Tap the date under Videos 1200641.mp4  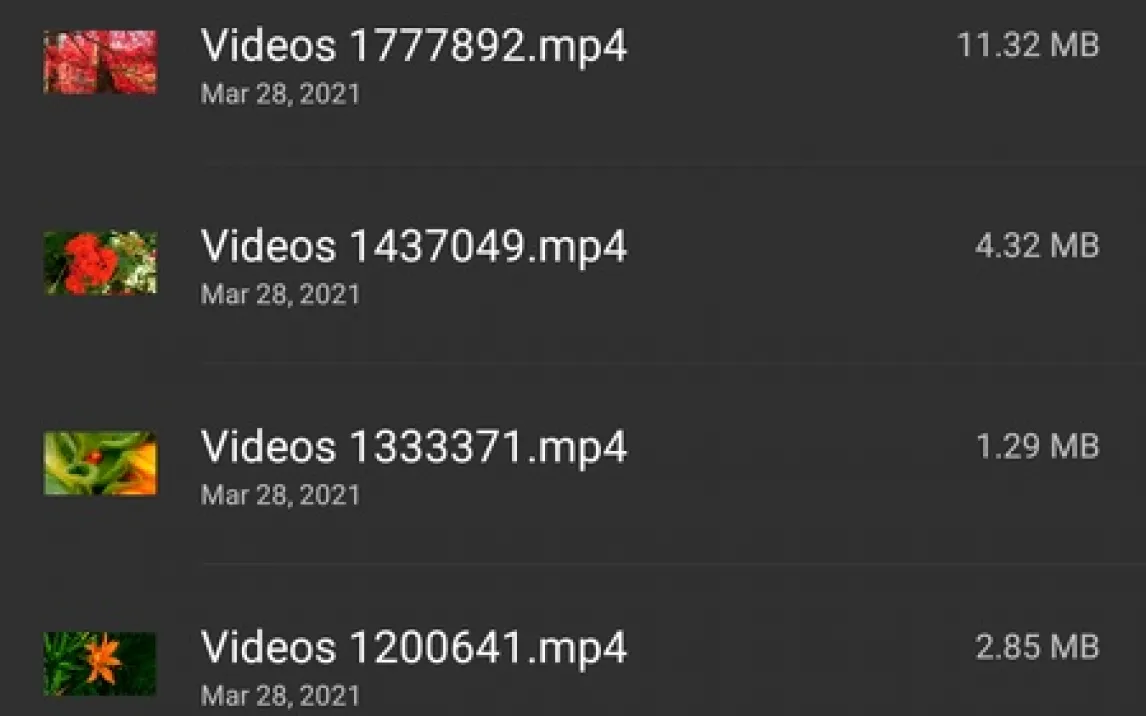(281, 695)
